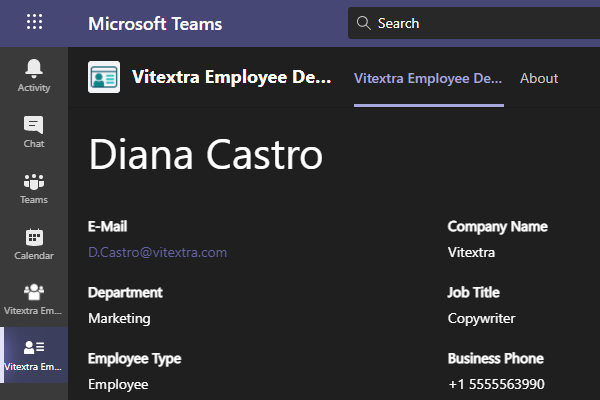Viewport: 600px width, 400px height.
Task: Click the Employee Type label
Action: [134, 359]
